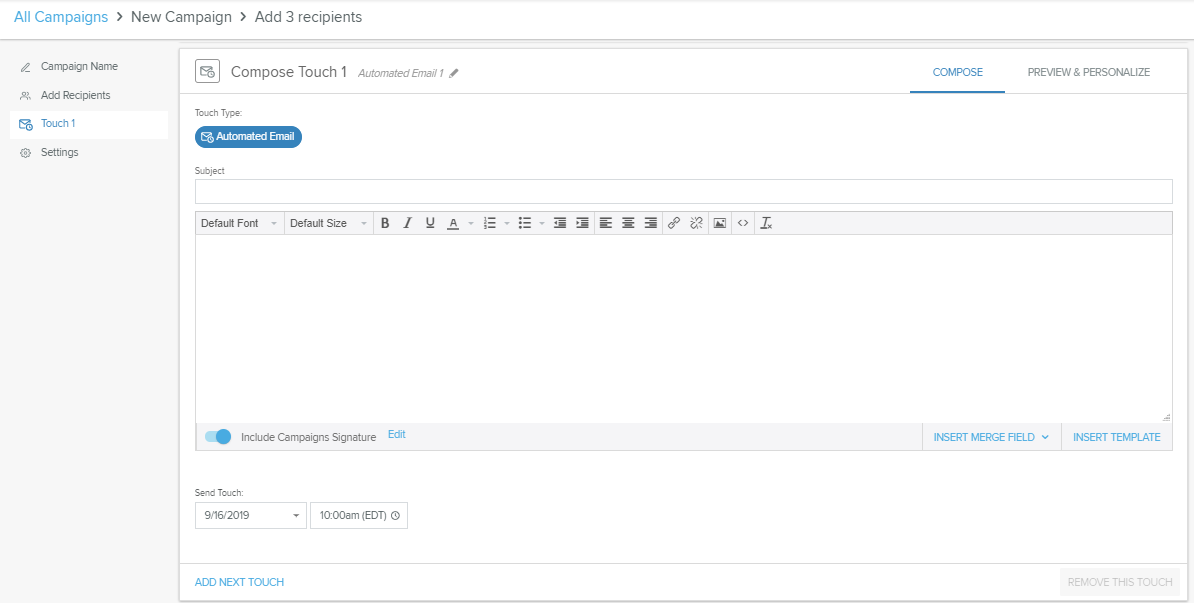Decrease indent using the outdent icon
Screen dimensions: 1194x603
(560, 223)
